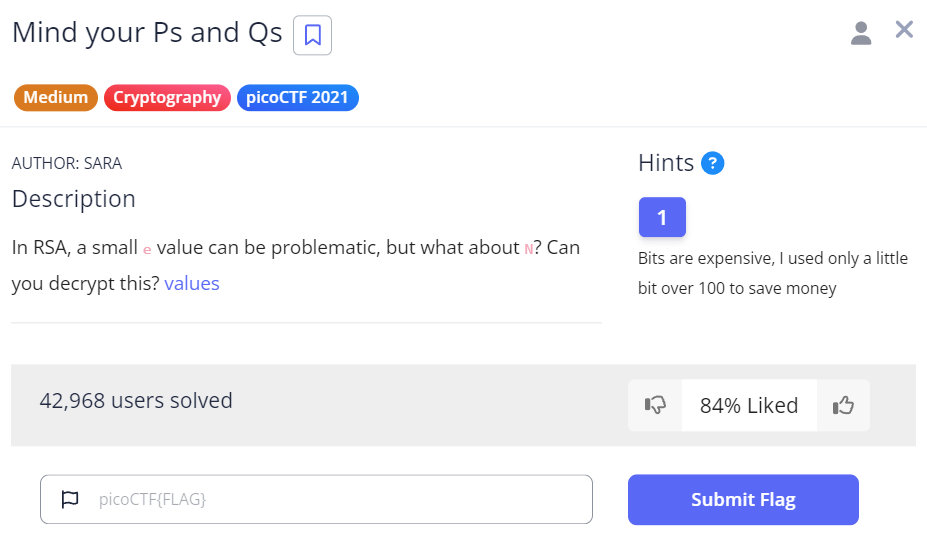
Task: Focus the picoCTF{FLAG} input field
Action: click(x=330, y=499)
